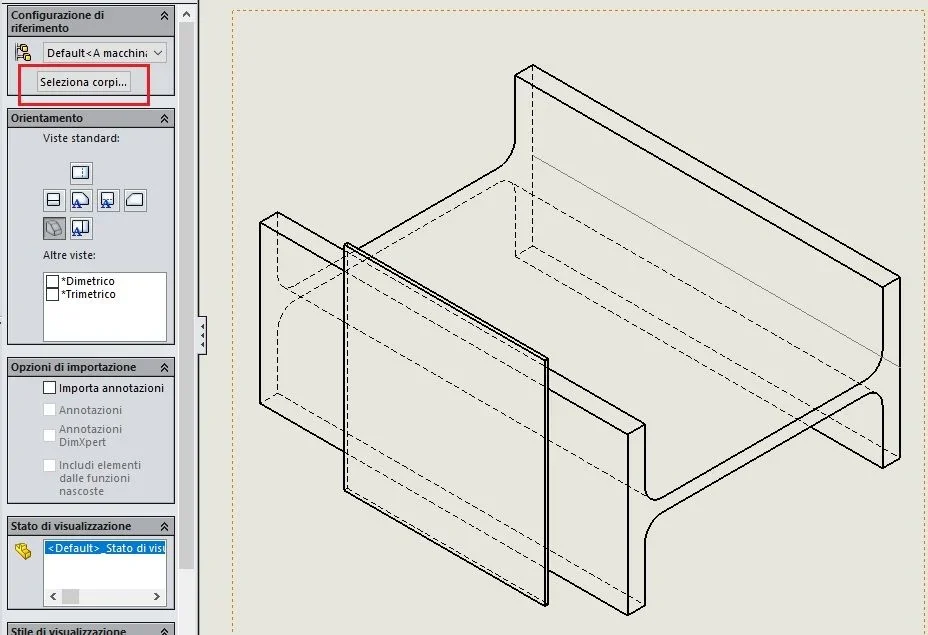Enable the *Dimetrico view checkbox
Image resolution: width=928 pixels, height=635 pixels.
click(x=53, y=281)
